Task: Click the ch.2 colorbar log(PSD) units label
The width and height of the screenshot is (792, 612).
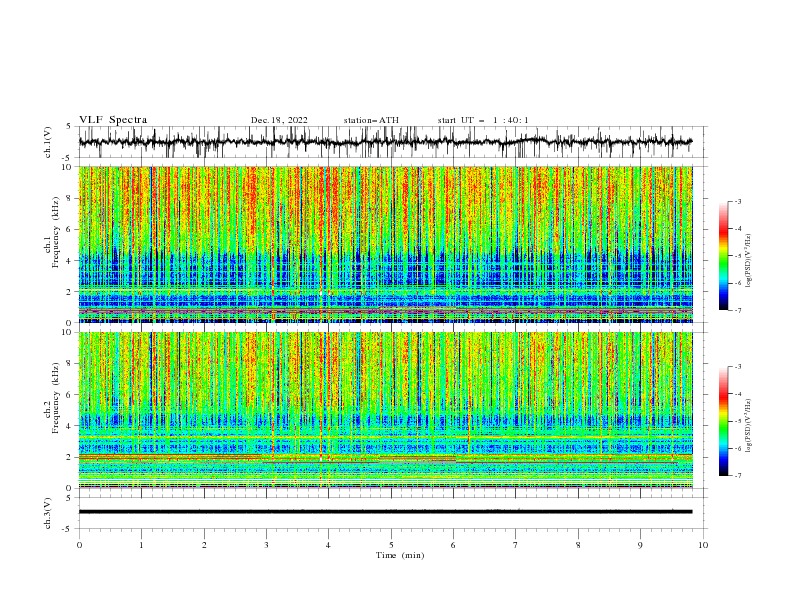Action: coord(748,426)
